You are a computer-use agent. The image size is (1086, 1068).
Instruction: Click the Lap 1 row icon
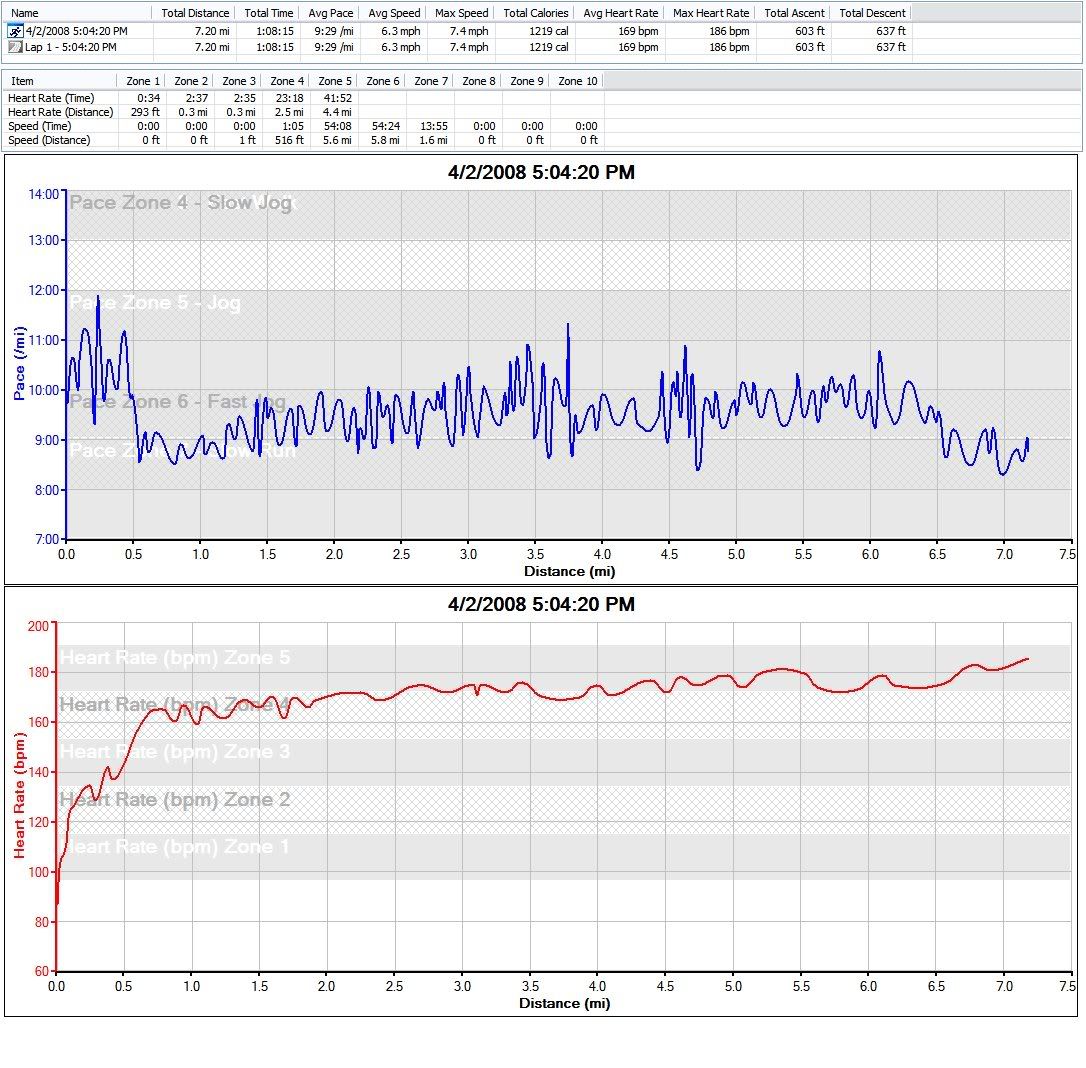[15, 47]
